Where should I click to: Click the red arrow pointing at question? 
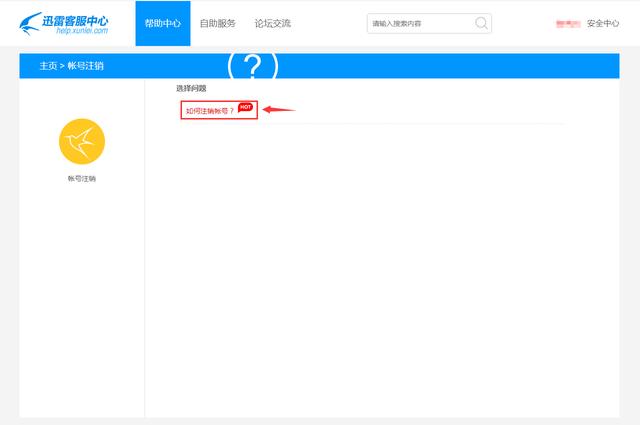279,110
